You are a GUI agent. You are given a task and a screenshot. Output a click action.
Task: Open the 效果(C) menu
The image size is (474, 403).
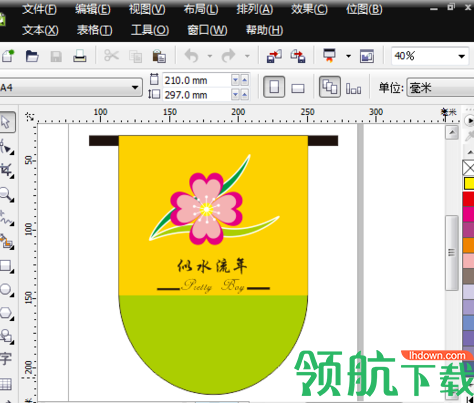[309, 10]
